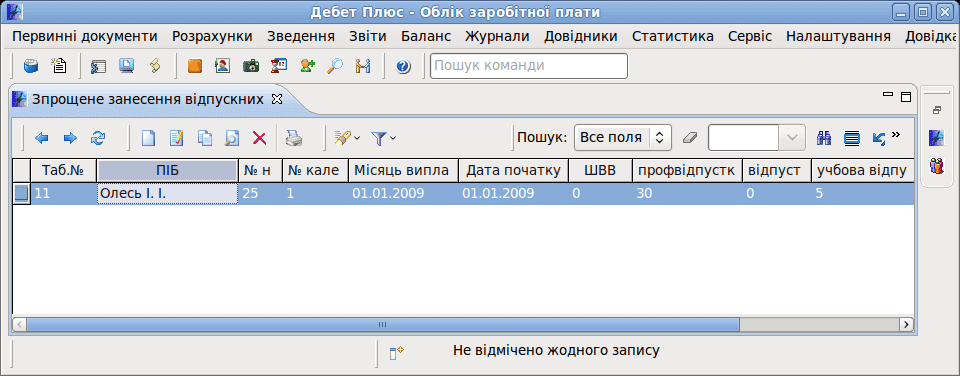Click the list form icon with blue dots
The image size is (960, 376).
click(98, 66)
